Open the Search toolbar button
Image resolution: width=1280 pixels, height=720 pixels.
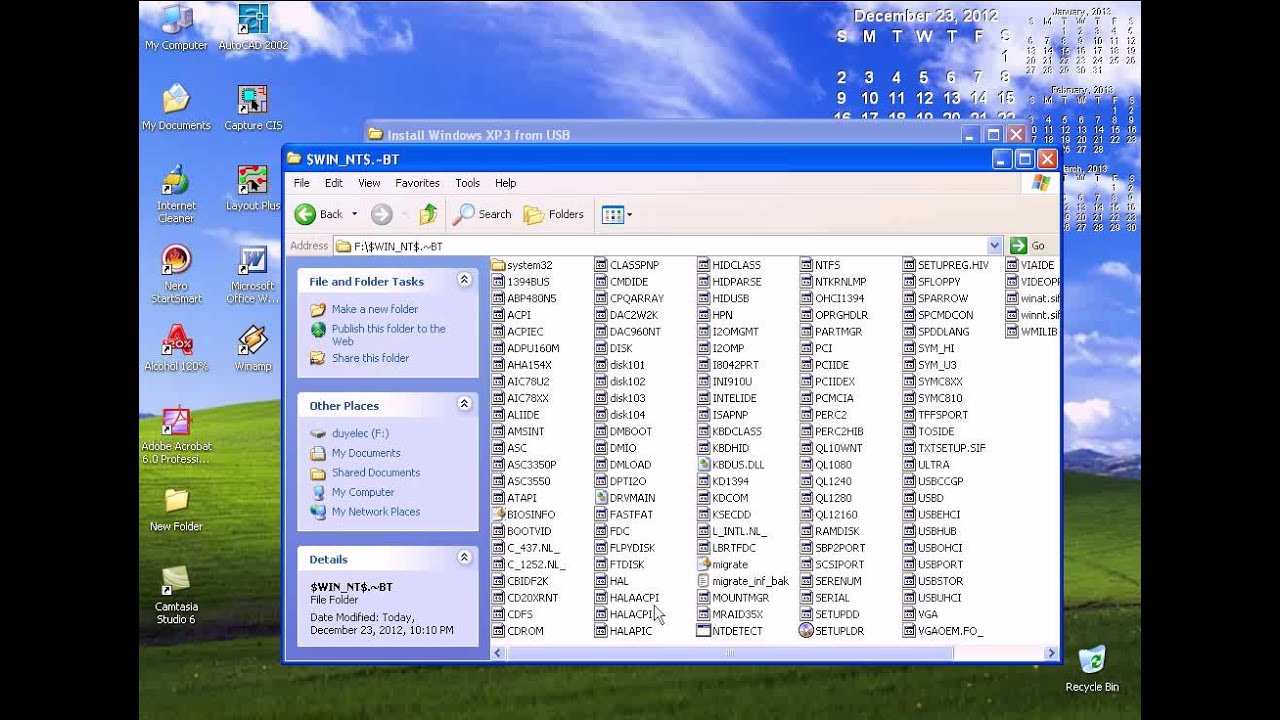point(482,214)
